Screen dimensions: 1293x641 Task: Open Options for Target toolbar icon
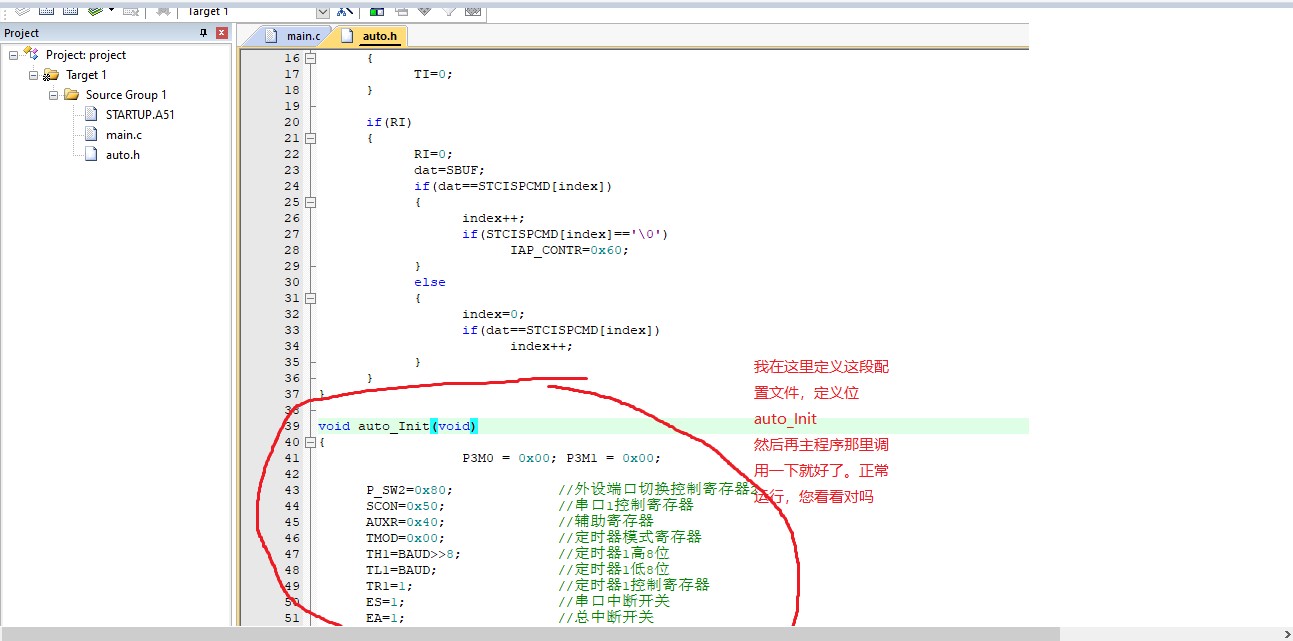pyautogui.click(x=345, y=11)
